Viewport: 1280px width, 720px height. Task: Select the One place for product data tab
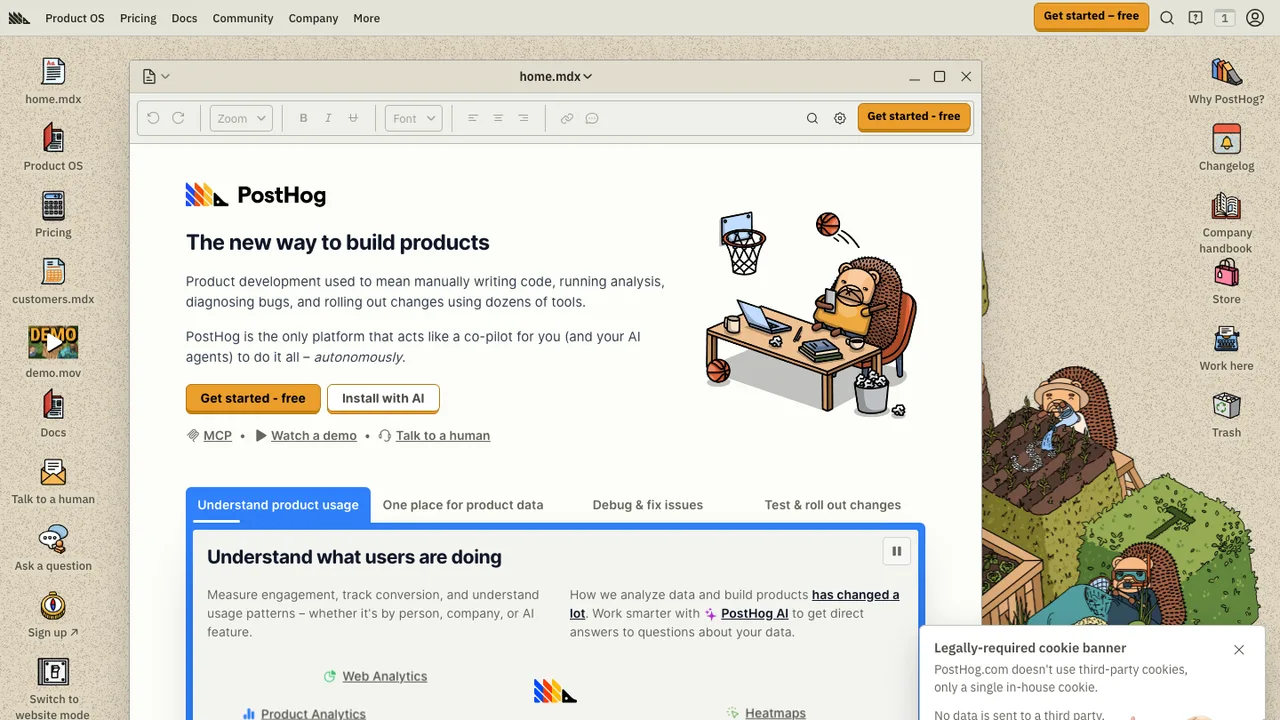tap(463, 505)
